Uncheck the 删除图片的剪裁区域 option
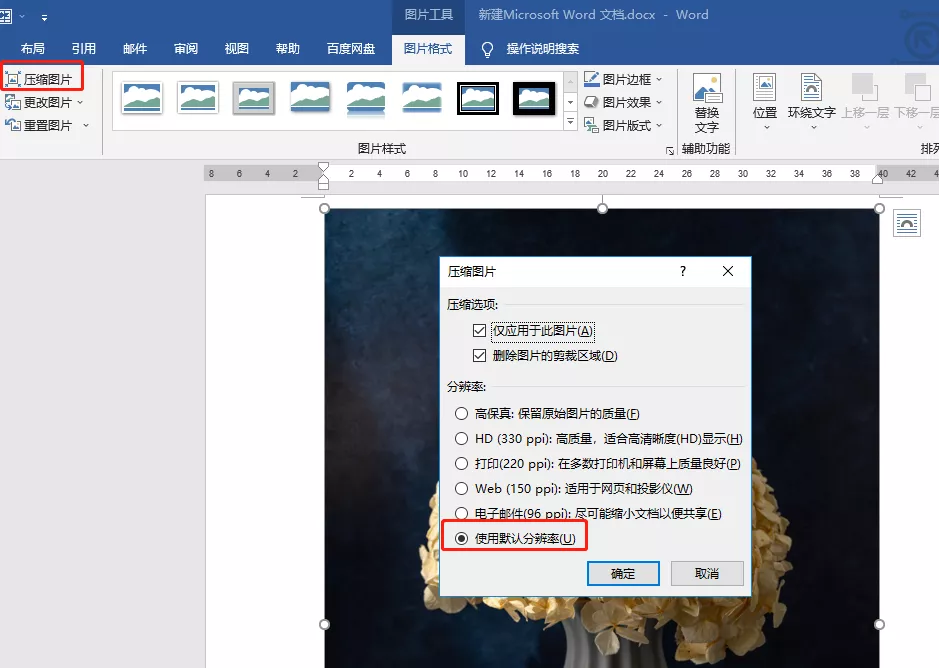This screenshot has width=939, height=668. pyautogui.click(x=479, y=355)
